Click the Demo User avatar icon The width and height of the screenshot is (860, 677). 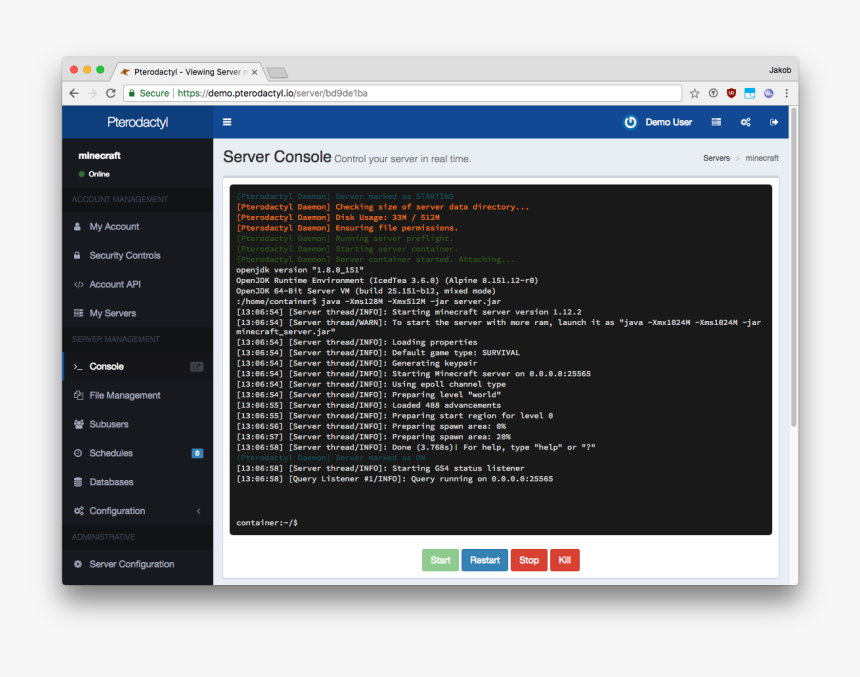[630, 122]
